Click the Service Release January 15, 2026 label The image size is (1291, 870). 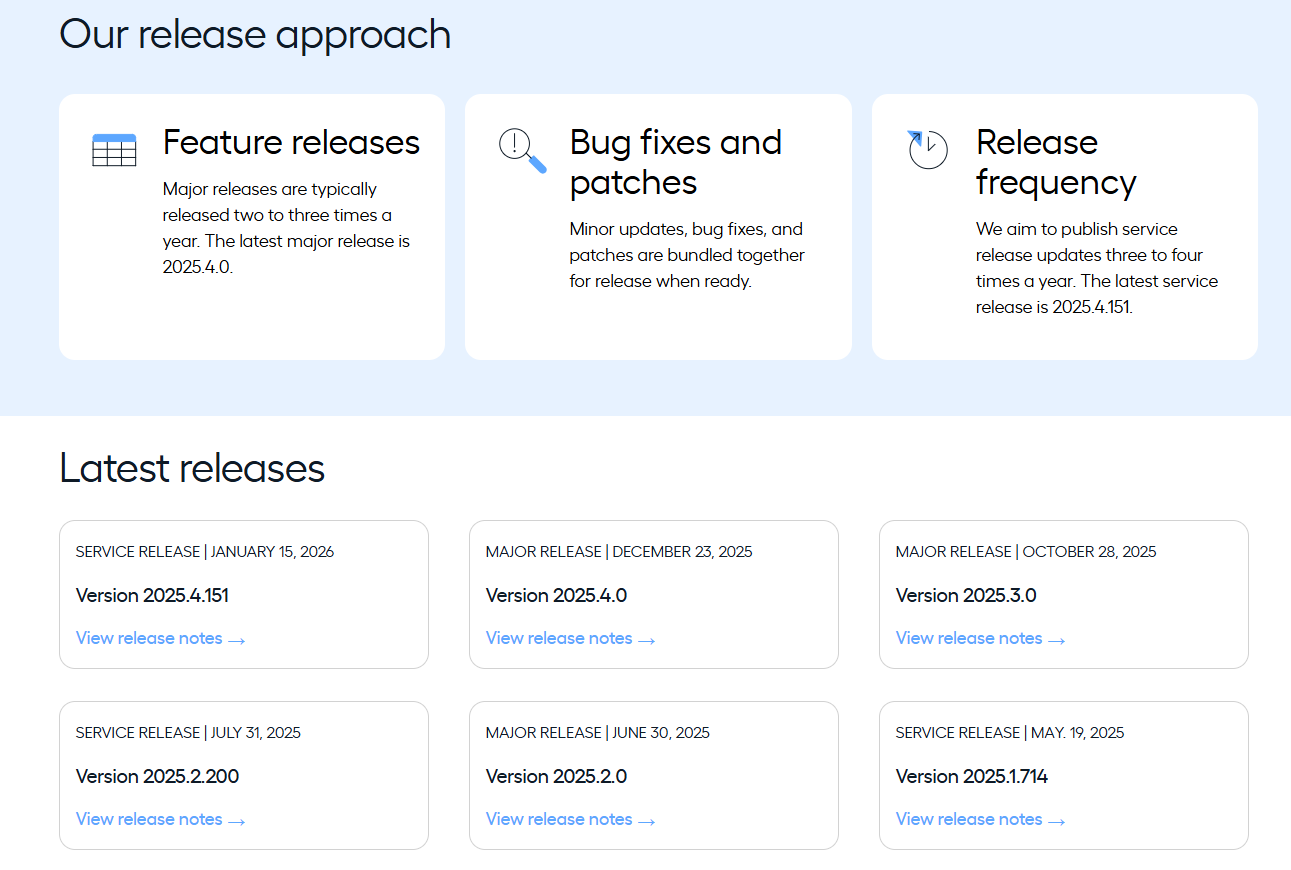(x=205, y=552)
